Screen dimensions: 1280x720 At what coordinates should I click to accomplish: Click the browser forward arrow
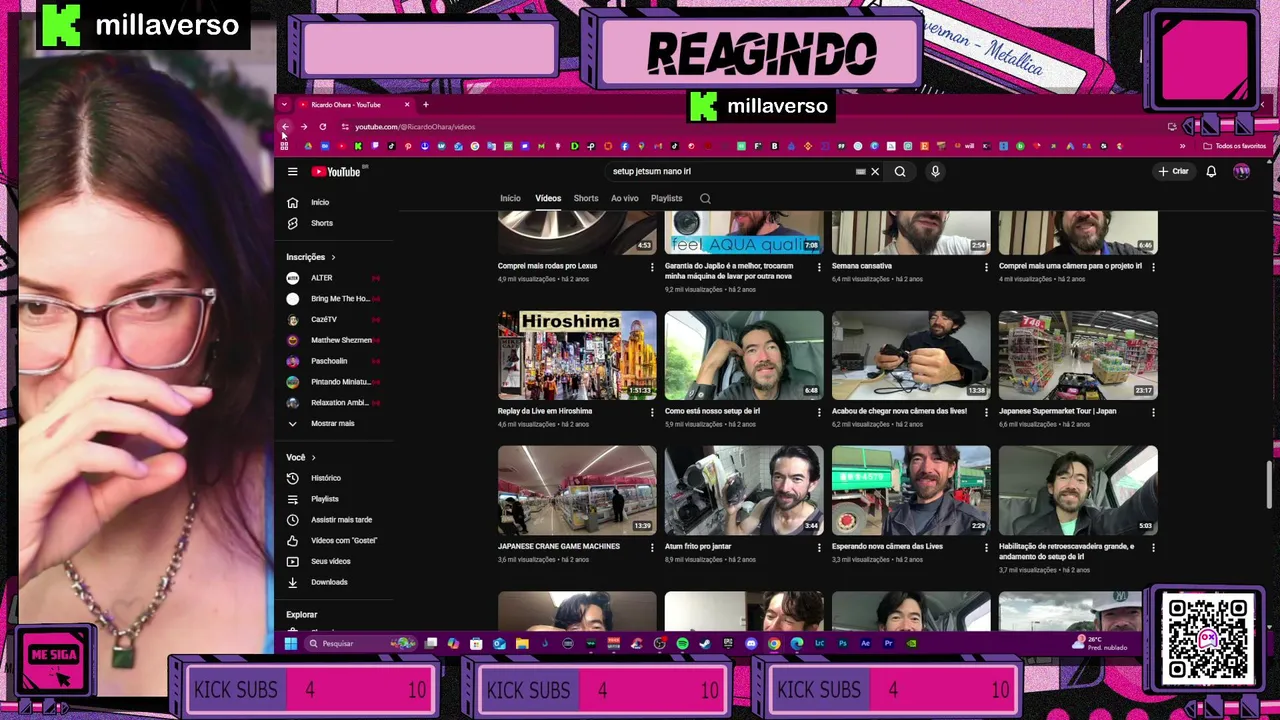[304, 127]
